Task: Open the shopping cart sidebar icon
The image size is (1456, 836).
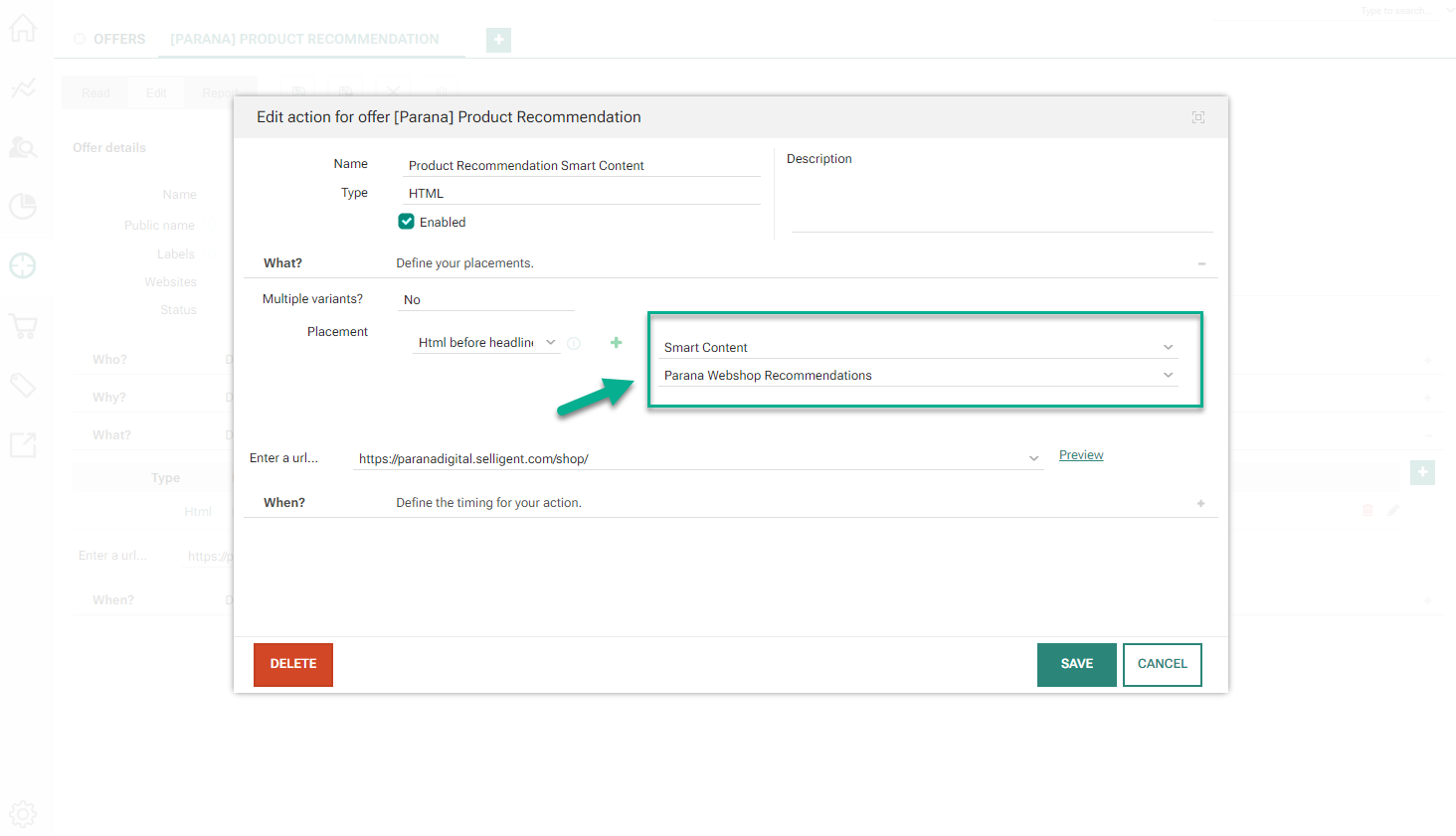Action: click(23, 326)
